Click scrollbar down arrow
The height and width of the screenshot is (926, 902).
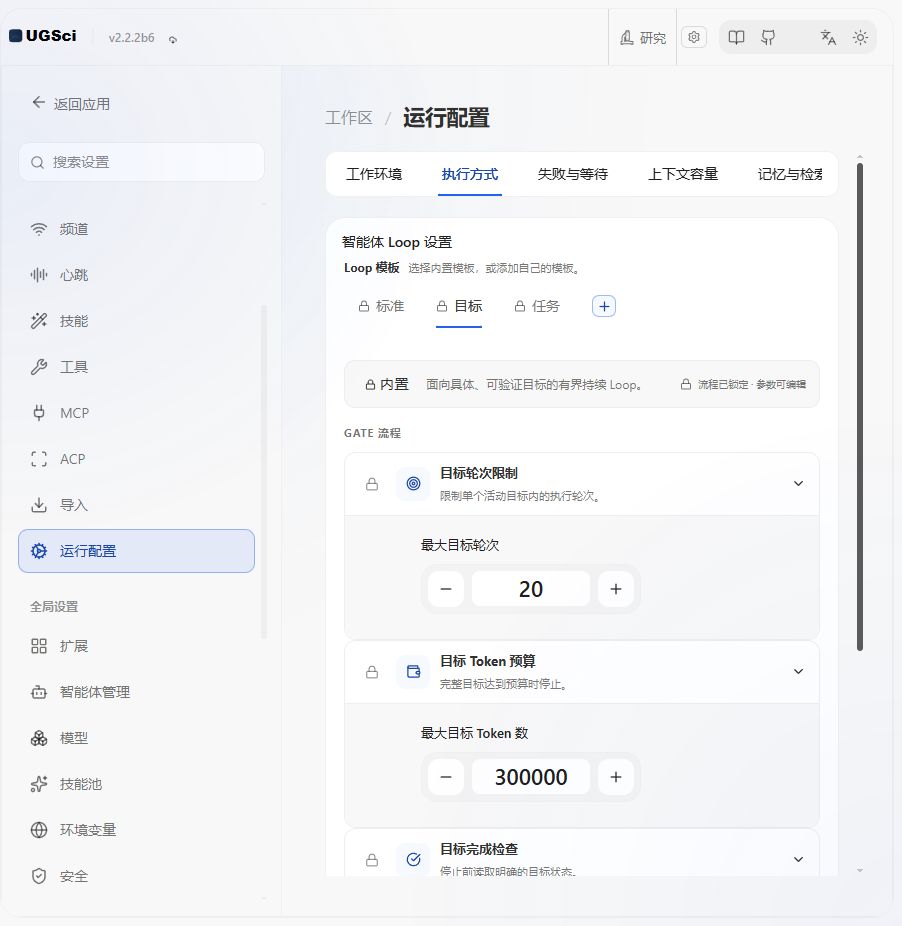click(860, 870)
